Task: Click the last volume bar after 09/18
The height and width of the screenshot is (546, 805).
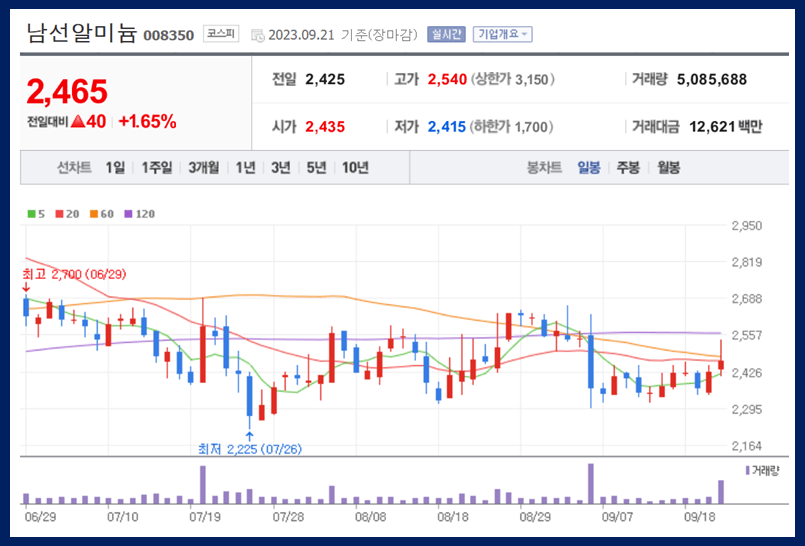Action: tap(721, 492)
